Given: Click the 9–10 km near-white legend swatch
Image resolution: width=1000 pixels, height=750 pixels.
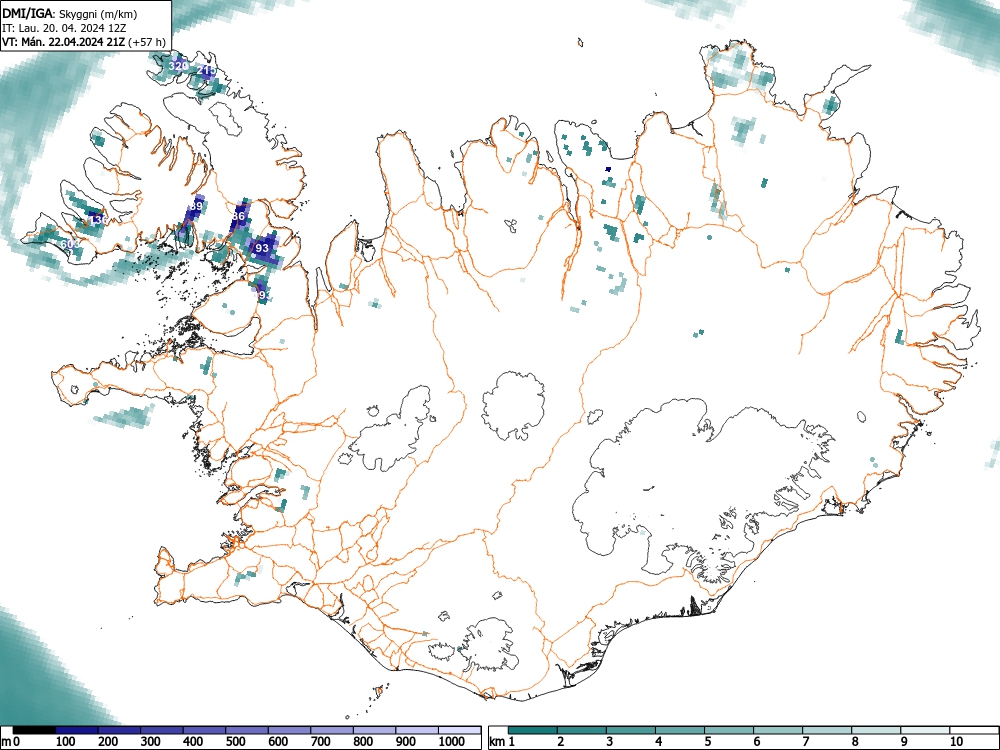Looking at the screenshot, I should (x=925, y=730).
